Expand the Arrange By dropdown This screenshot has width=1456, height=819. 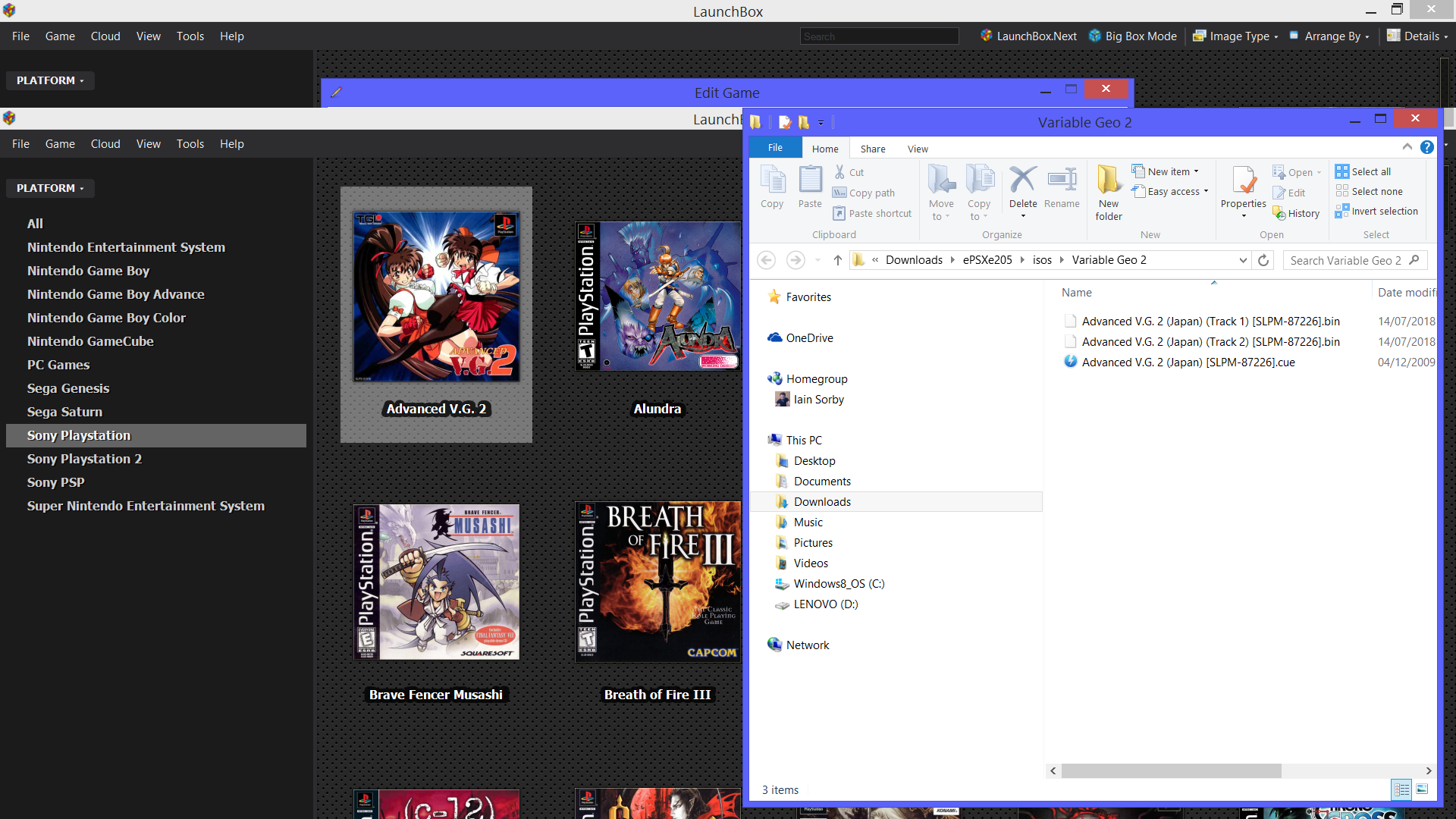point(1332,36)
